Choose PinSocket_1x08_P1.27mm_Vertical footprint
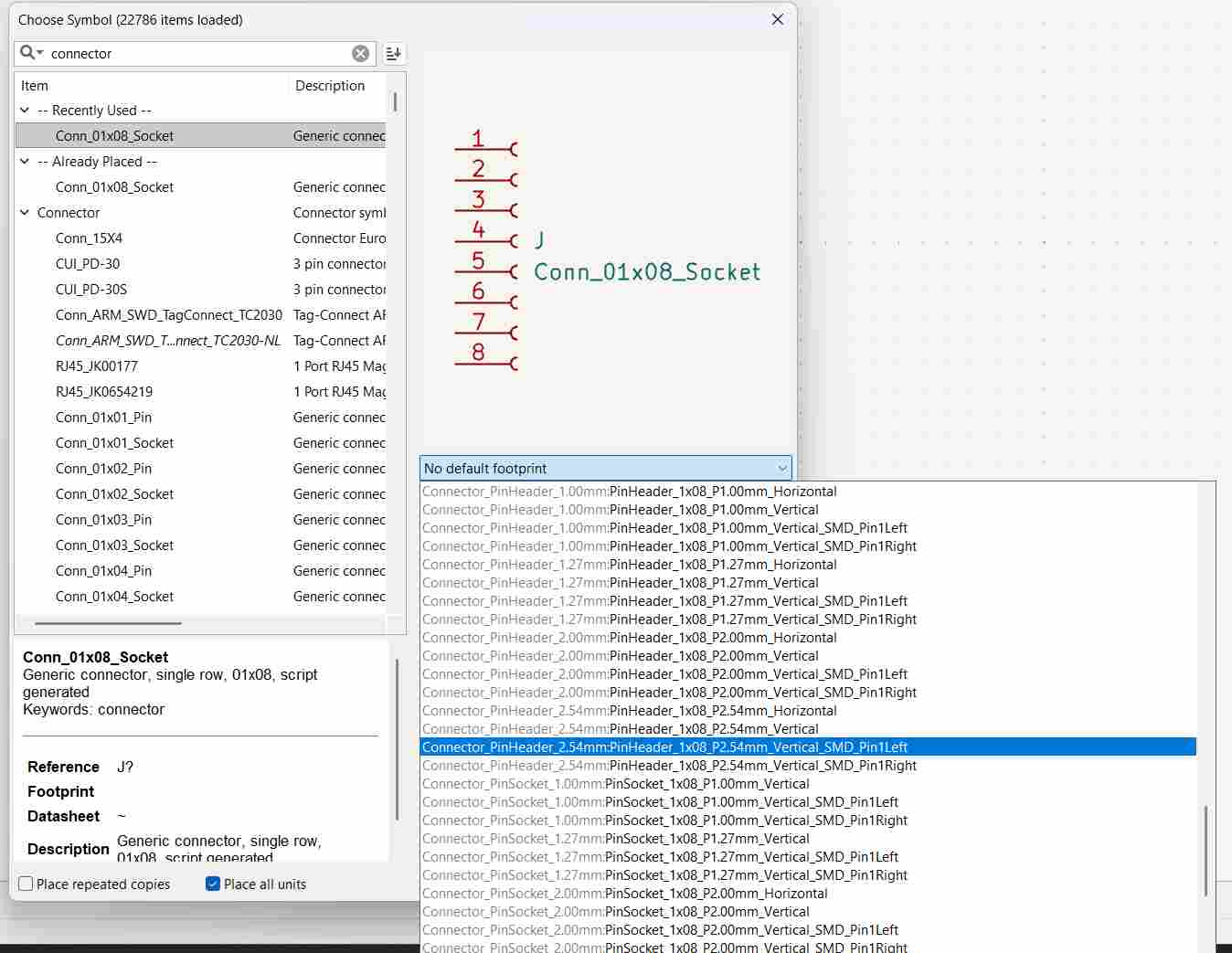The width and height of the screenshot is (1232, 953). tap(808, 839)
